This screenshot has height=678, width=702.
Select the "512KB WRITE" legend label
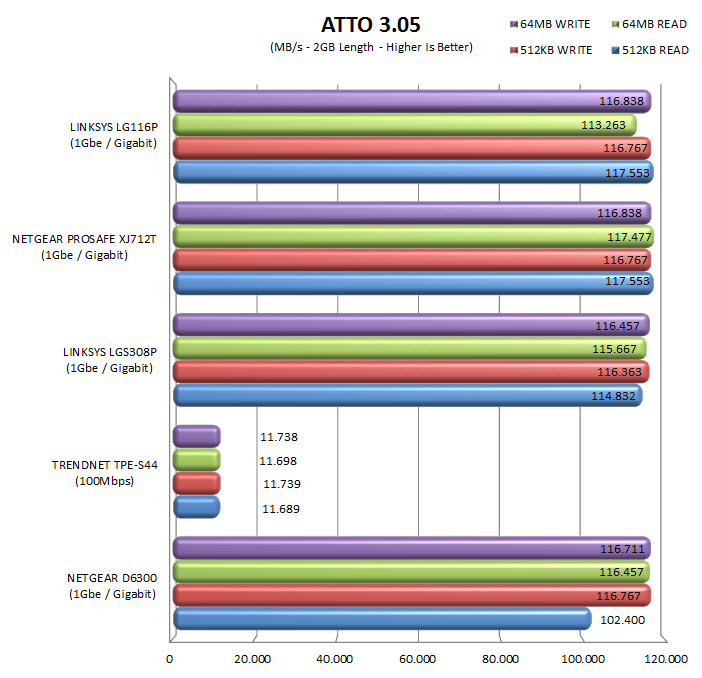point(556,50)
